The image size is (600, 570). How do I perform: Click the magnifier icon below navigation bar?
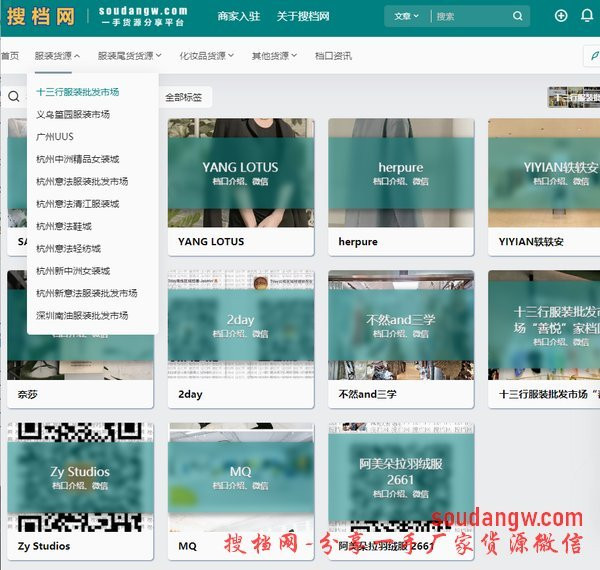[x=14, y=97]
